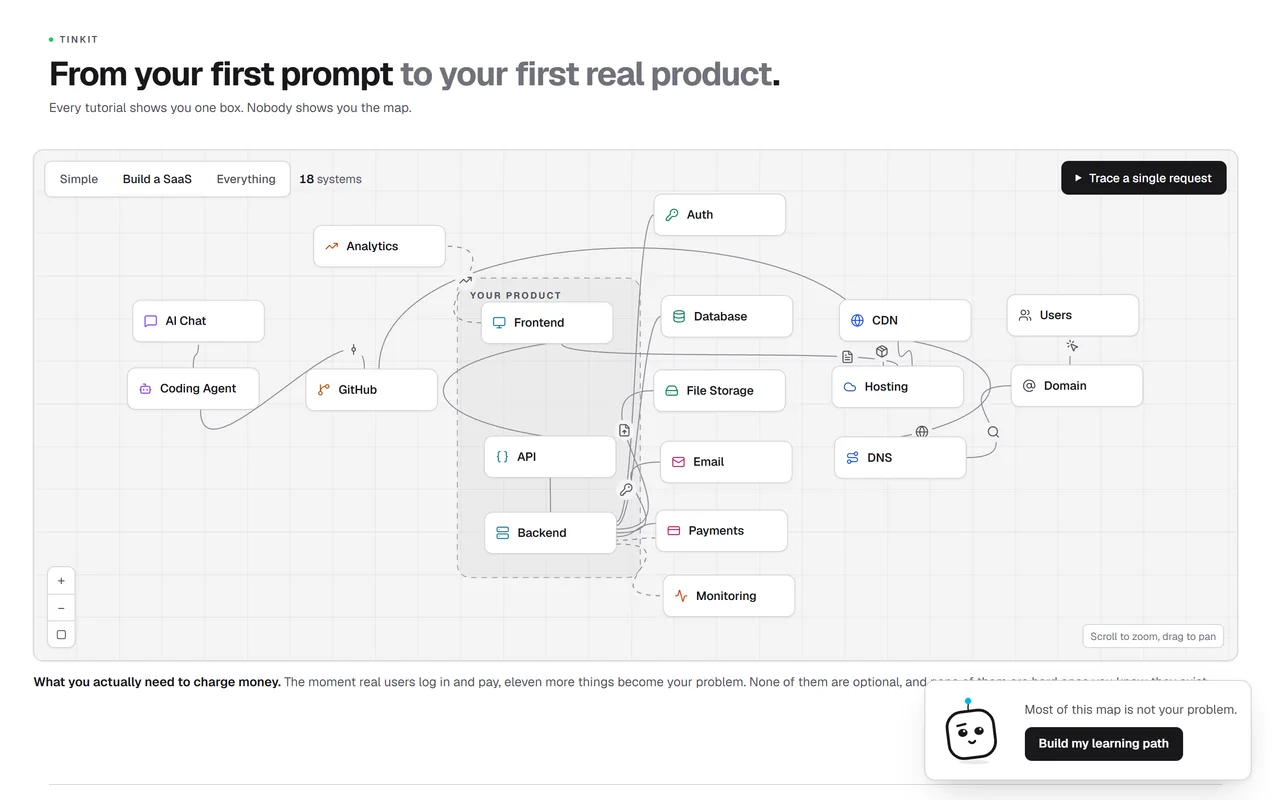
Task: Click the zoom out minus button
Action: point(61,608)
